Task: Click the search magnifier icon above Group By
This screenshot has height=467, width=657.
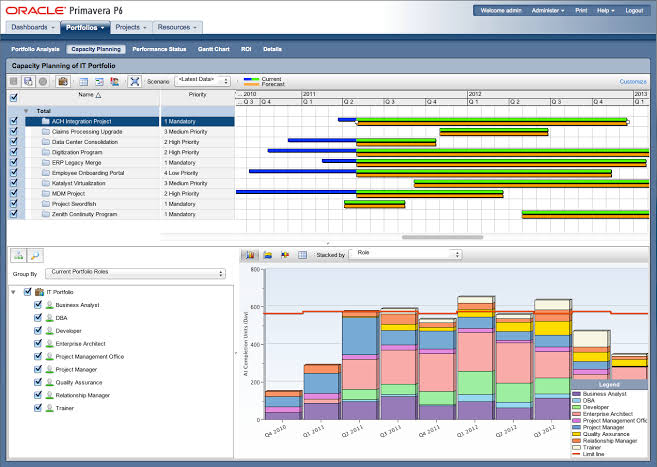Action: click(35, 255)
